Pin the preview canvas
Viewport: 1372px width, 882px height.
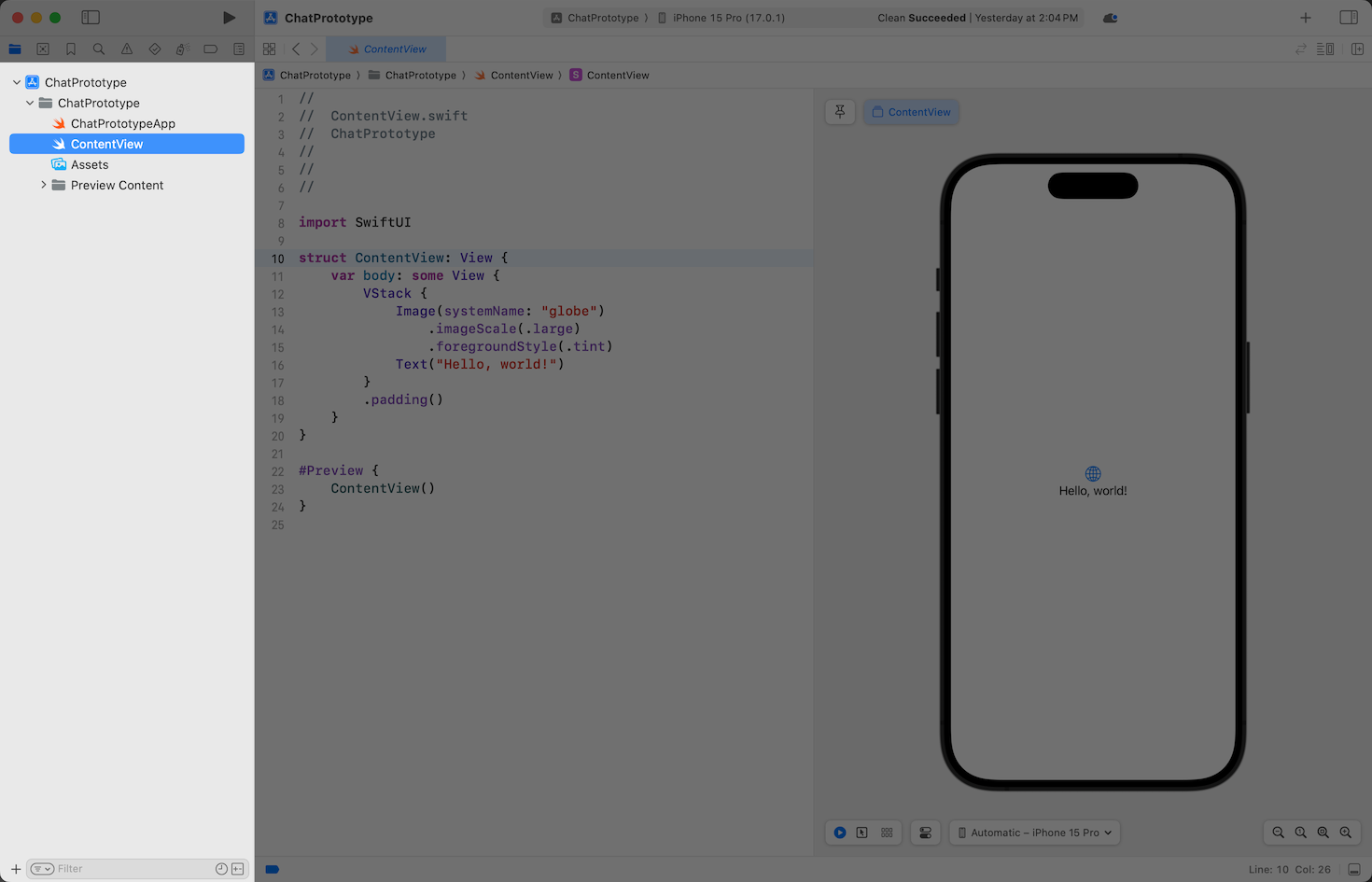(840, 112)
